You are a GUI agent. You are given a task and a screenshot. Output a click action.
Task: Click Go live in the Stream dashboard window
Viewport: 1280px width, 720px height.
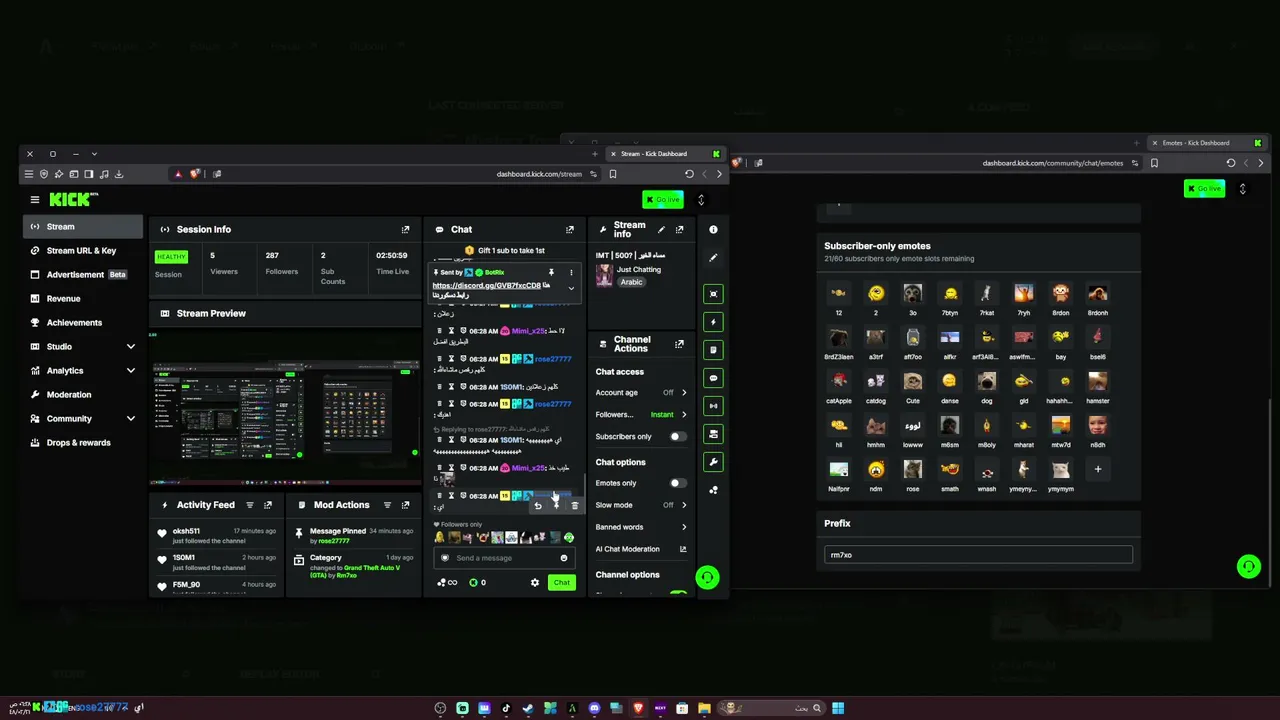coord(662,200)
